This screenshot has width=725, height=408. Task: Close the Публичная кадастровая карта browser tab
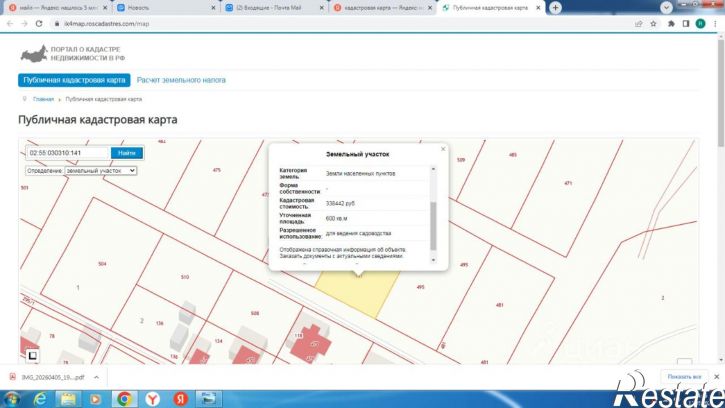(x=538, y=8)
